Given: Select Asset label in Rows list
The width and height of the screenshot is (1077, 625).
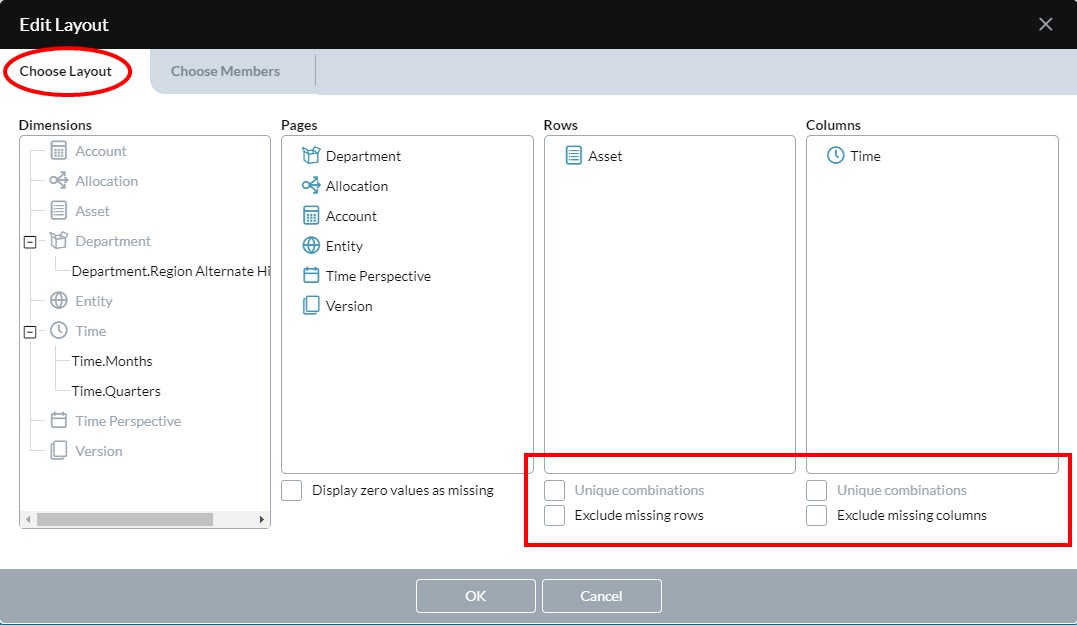Looking at the screenshot, I should coord(605,156).
